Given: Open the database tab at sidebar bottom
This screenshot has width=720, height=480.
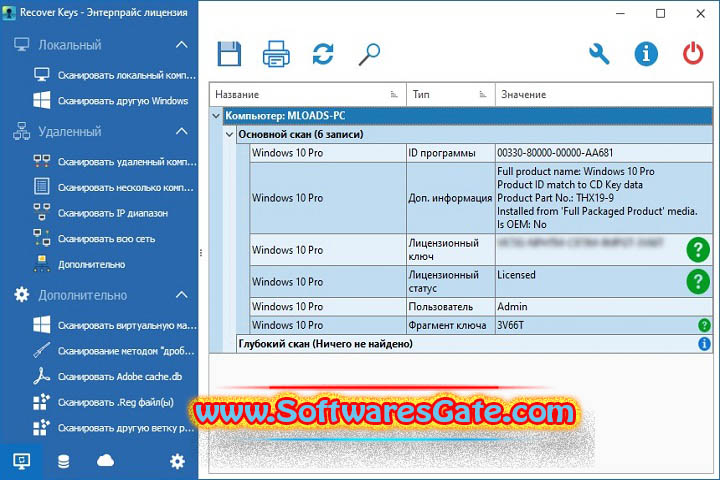Looking at the screenshot, I should (x=64, y=461).
